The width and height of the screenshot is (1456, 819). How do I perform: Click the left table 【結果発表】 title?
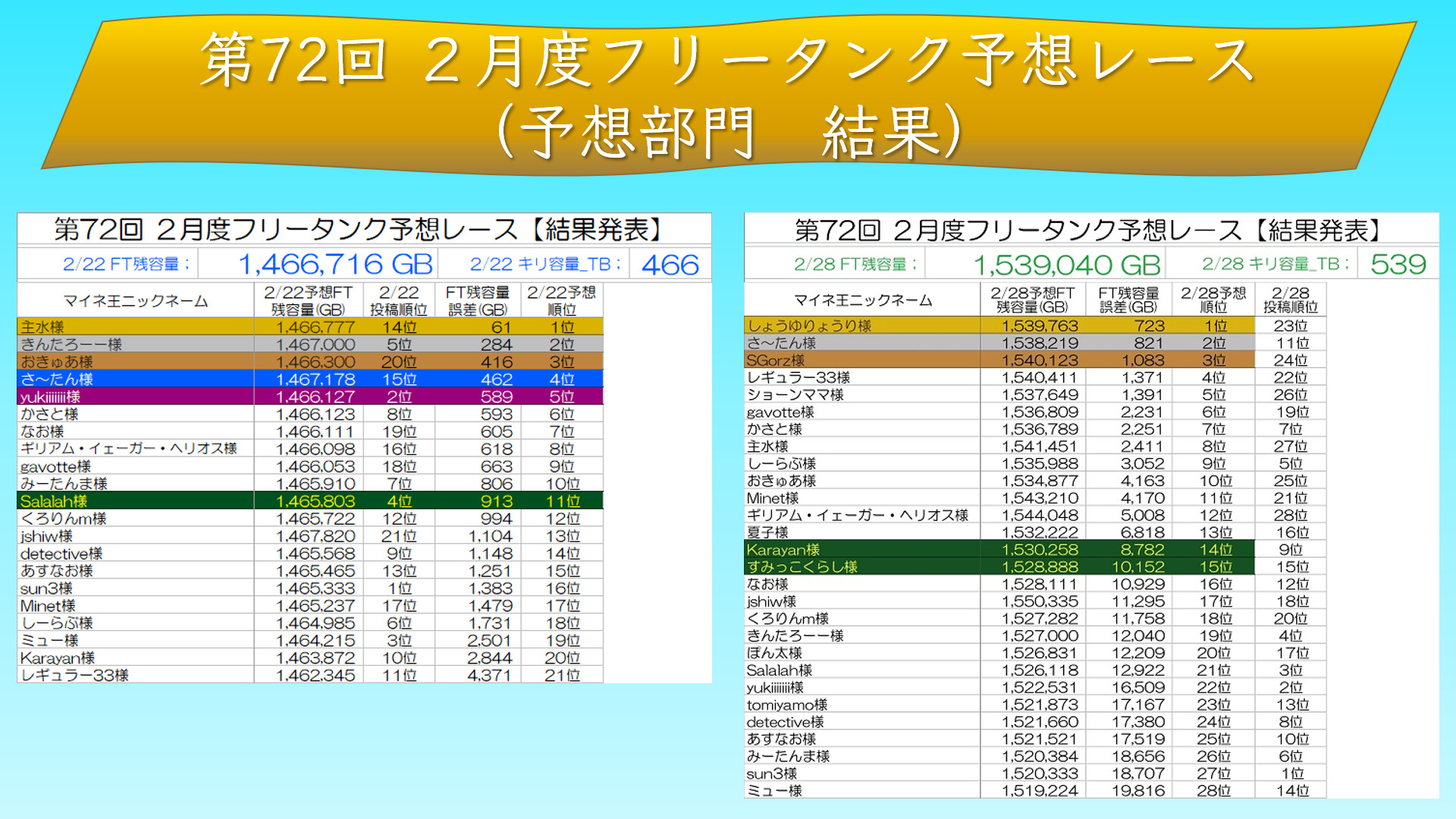(595, 229)
